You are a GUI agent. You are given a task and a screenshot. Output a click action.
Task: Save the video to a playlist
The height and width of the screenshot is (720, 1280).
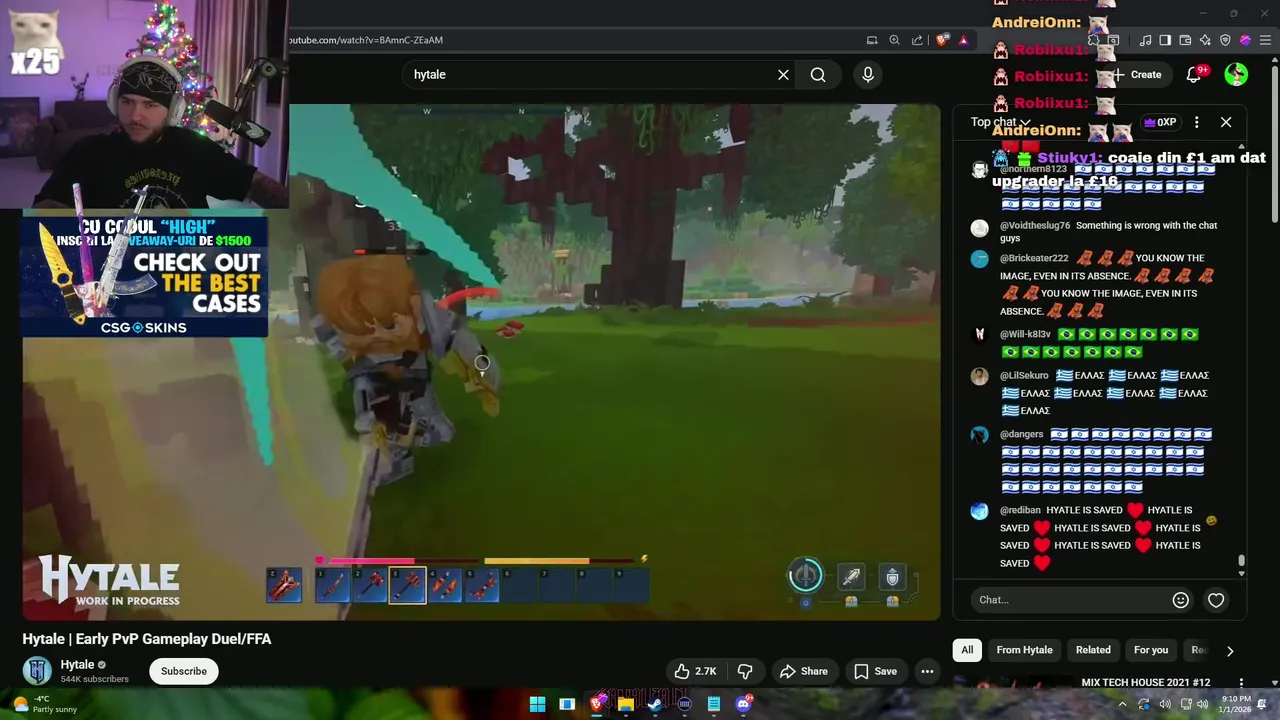click(876, 671)
